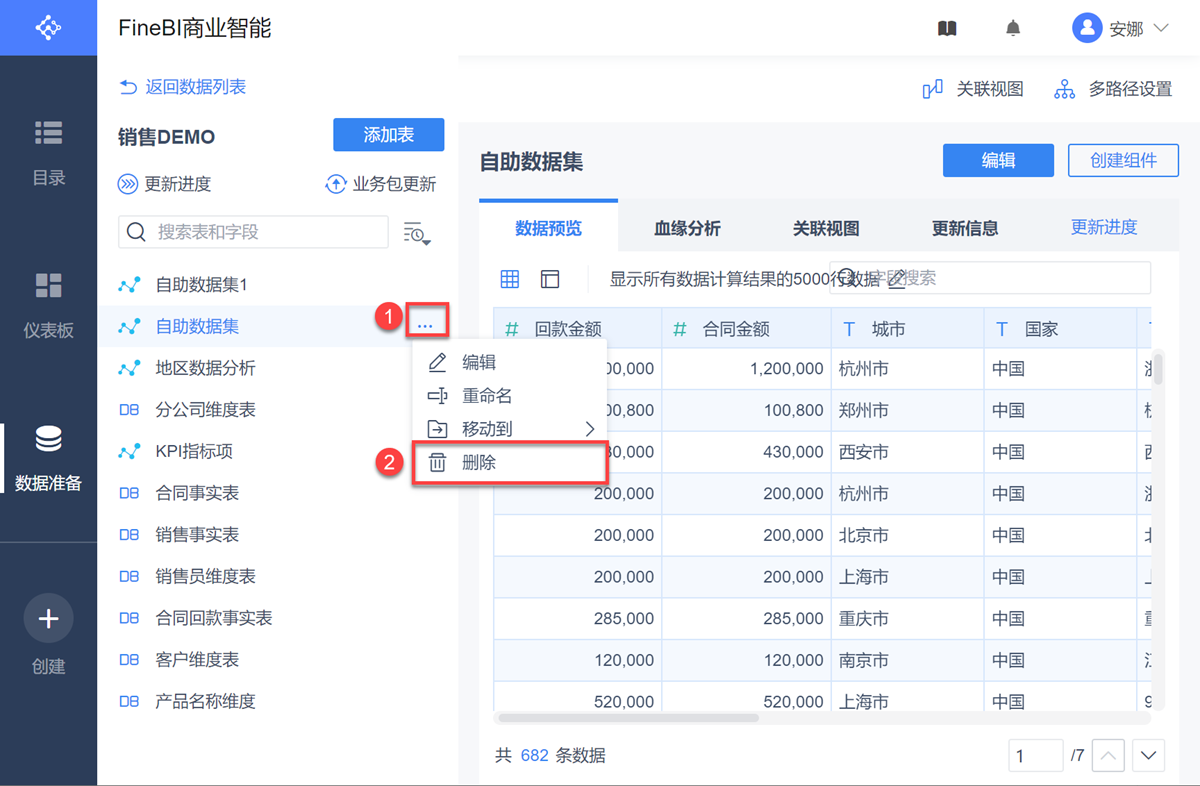
Task: Open 多路径设置
Action: point(1113,89)
